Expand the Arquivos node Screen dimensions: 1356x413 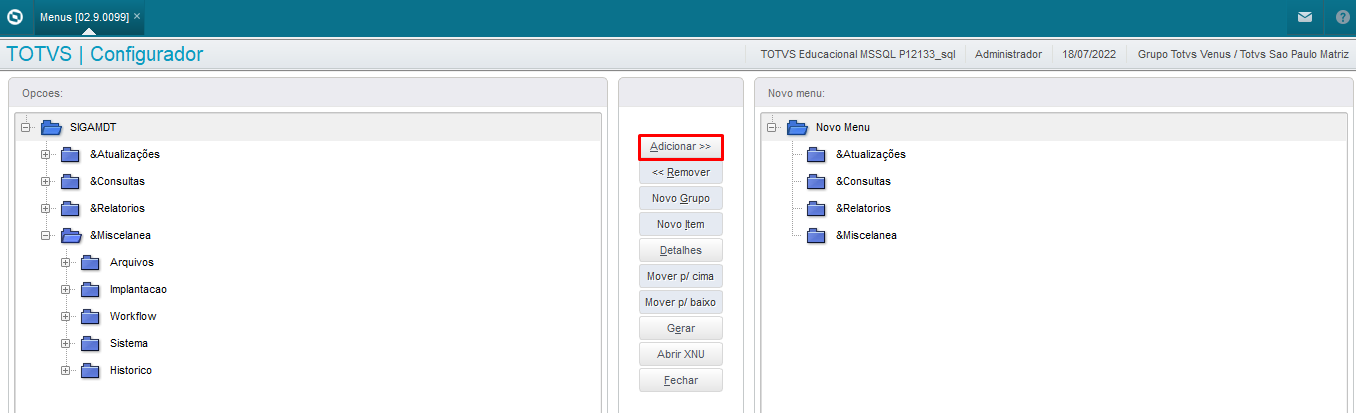pos(65,262)
